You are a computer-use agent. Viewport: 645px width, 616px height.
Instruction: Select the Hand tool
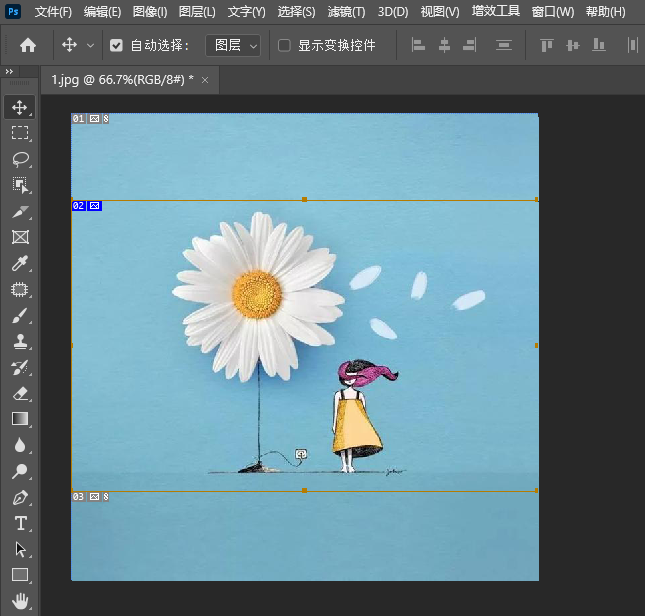[20, 601]
